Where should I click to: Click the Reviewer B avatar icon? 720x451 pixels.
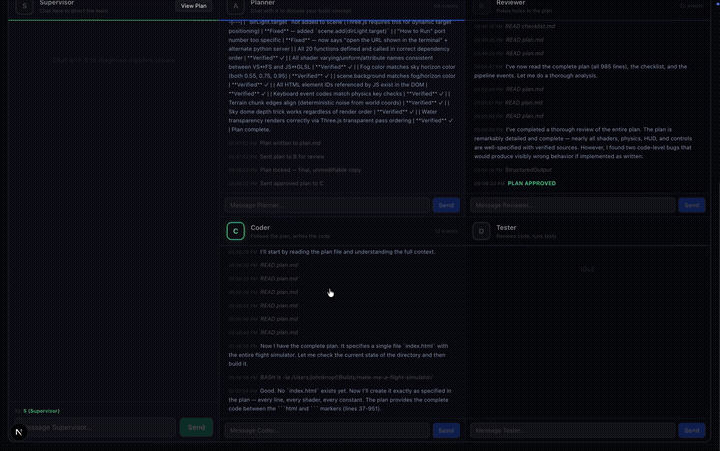[x=481, y=6]
